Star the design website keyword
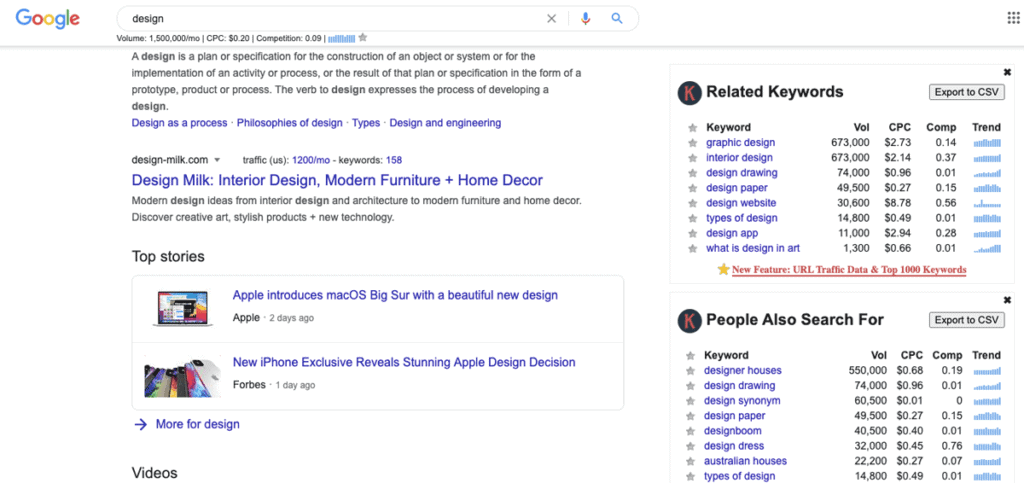The height and width of the screenshot is (483, 1024). click(x=693, y=204)
